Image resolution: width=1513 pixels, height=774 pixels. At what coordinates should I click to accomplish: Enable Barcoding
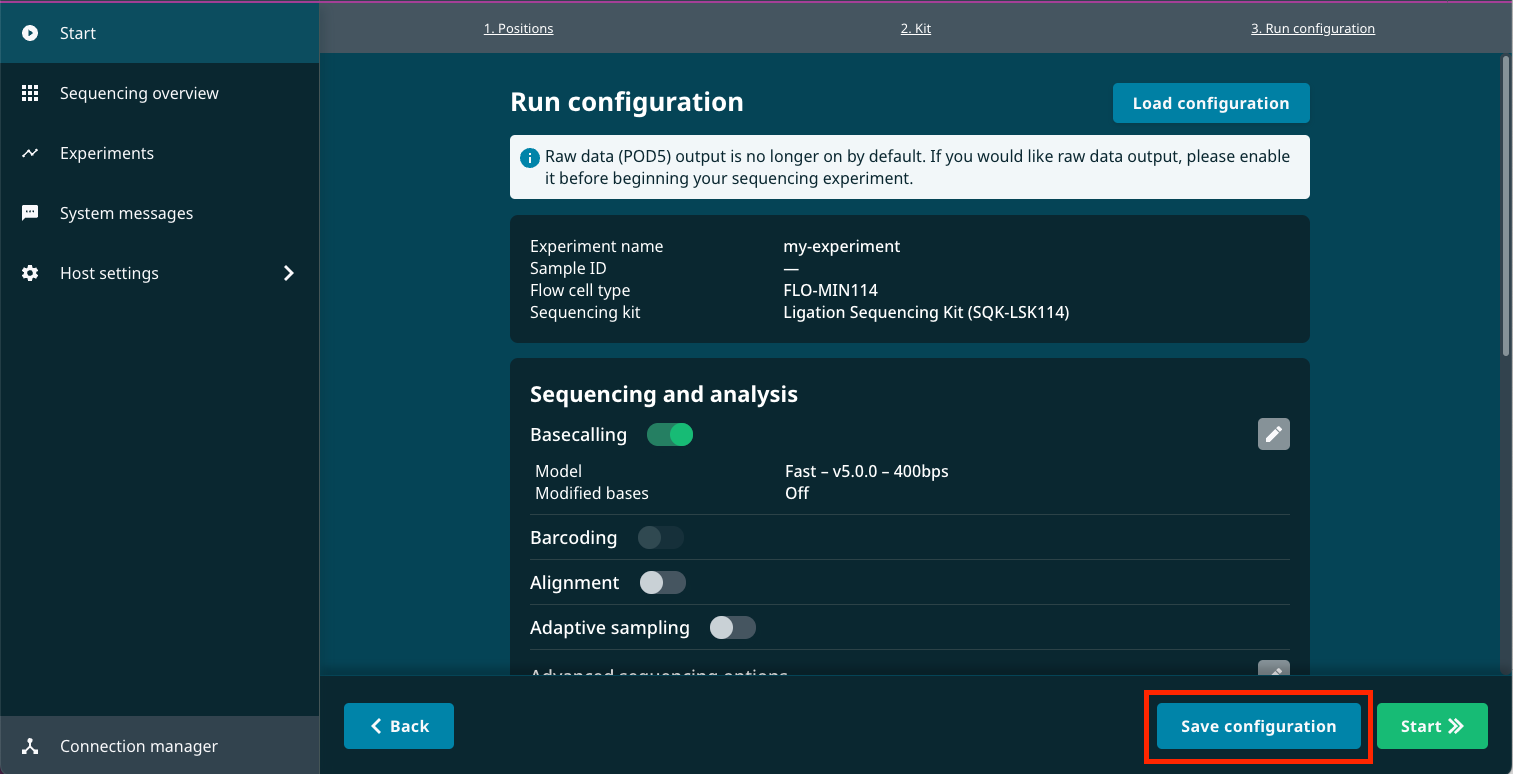coord(660,537)
